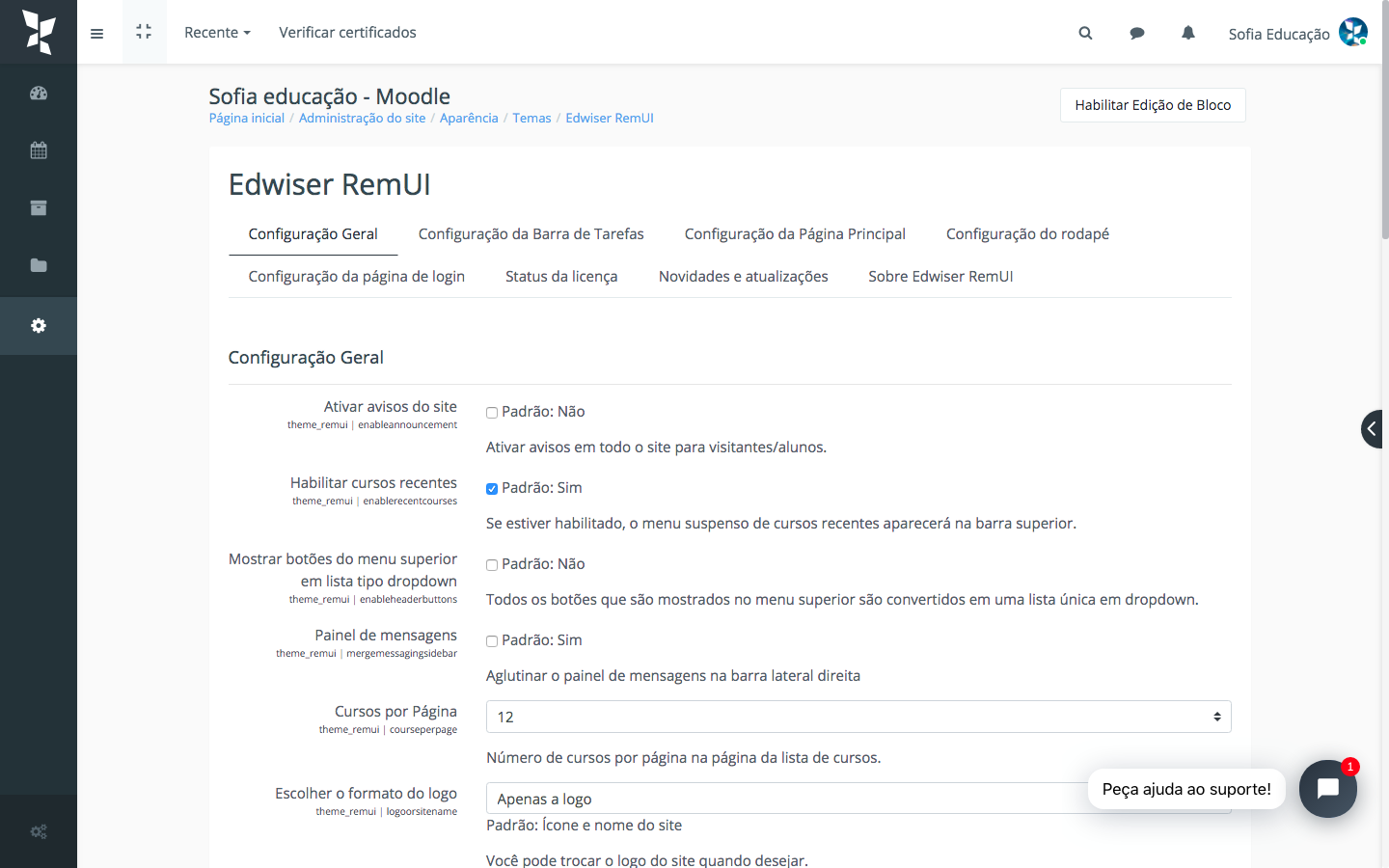Image resolution: width=1389 pixels, height=868 pixels.
Task: Click the mergemessagingsidebar setting name
Action: (401, 654)
